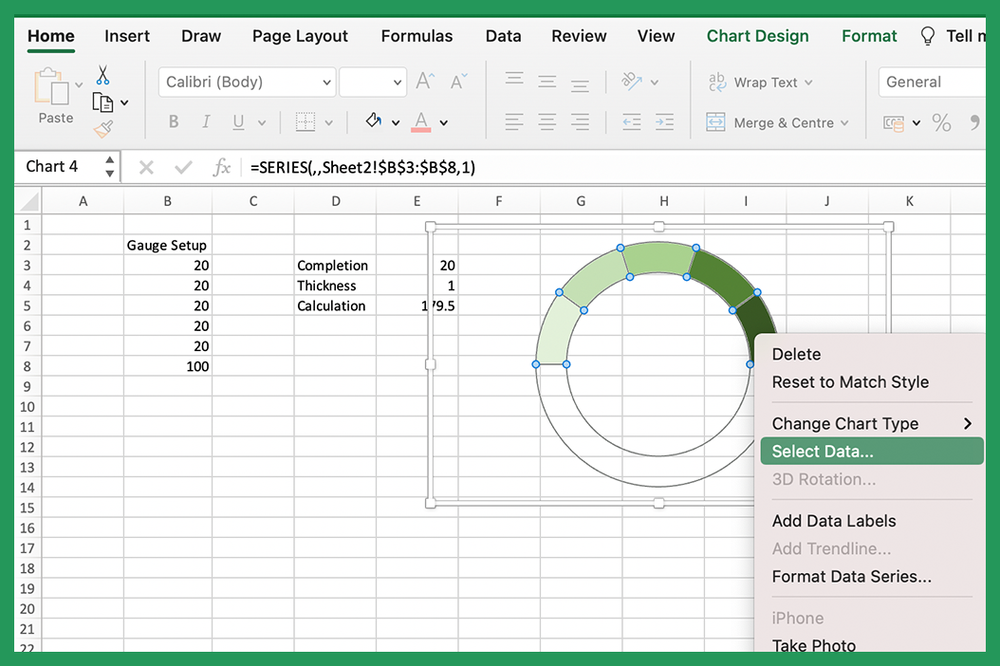This screenshot has height=666, width=1000.
Task: Open the Borders dropdown arrow
Action: (329, 122)
